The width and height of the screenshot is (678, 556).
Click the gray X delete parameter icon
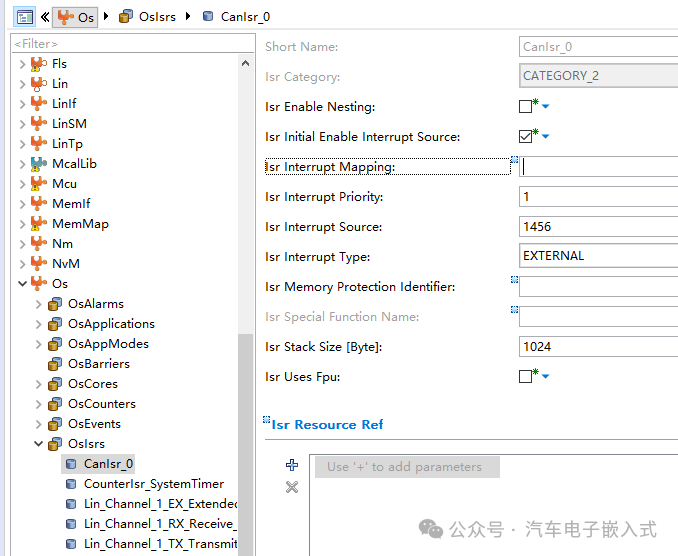click(292, 487)
